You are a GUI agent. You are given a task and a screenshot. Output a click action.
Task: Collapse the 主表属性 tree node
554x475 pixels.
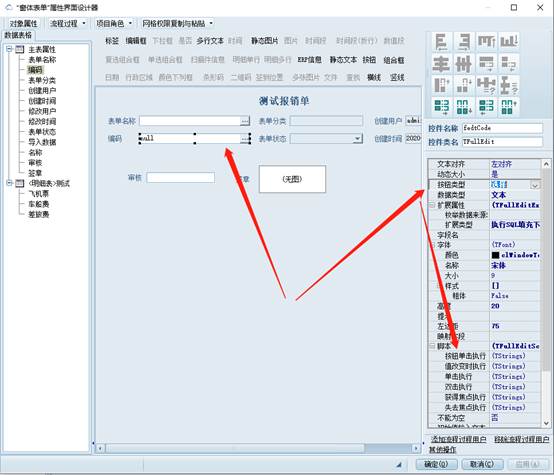point(9,49)
